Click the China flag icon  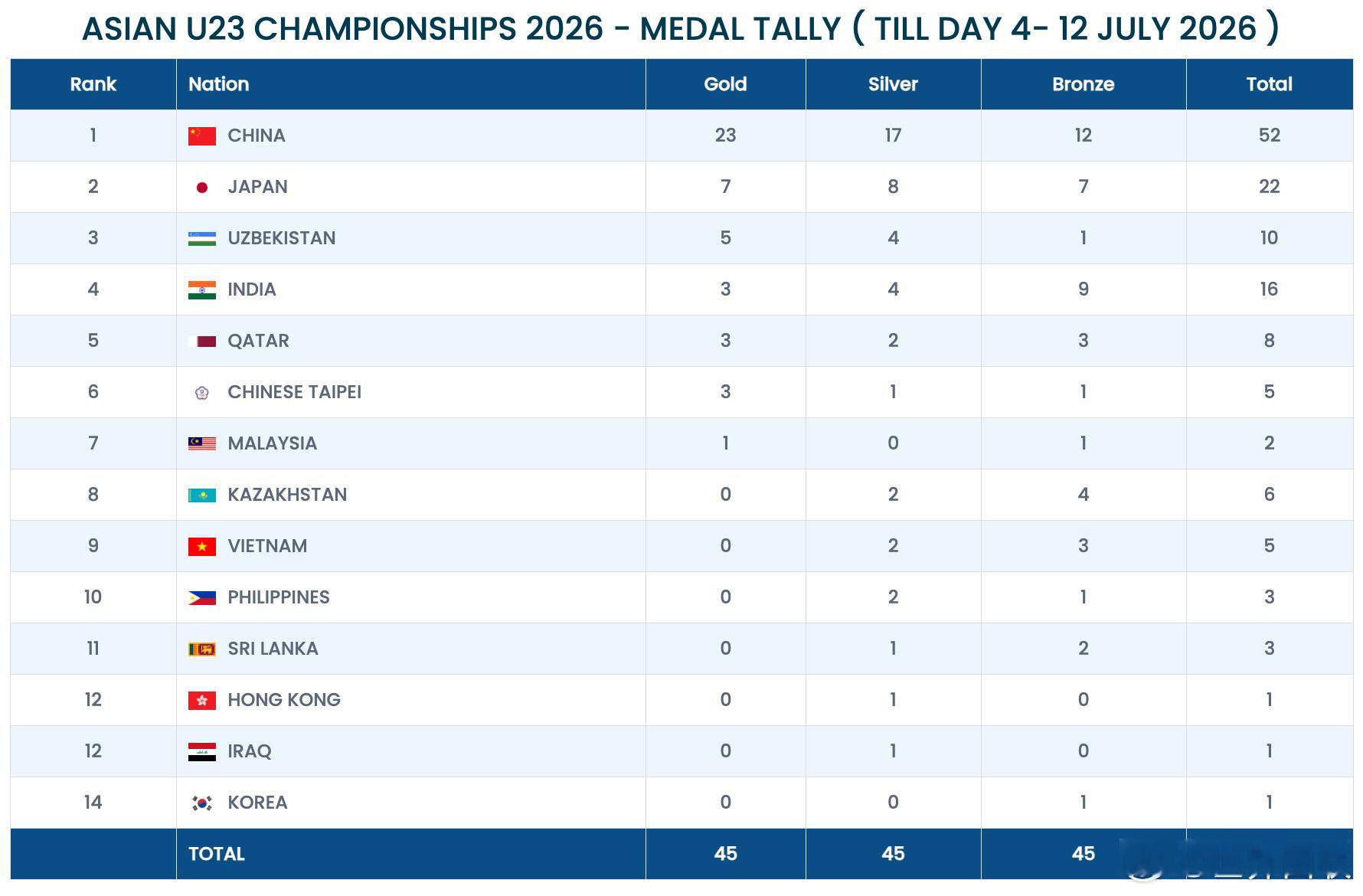point(202,136)
